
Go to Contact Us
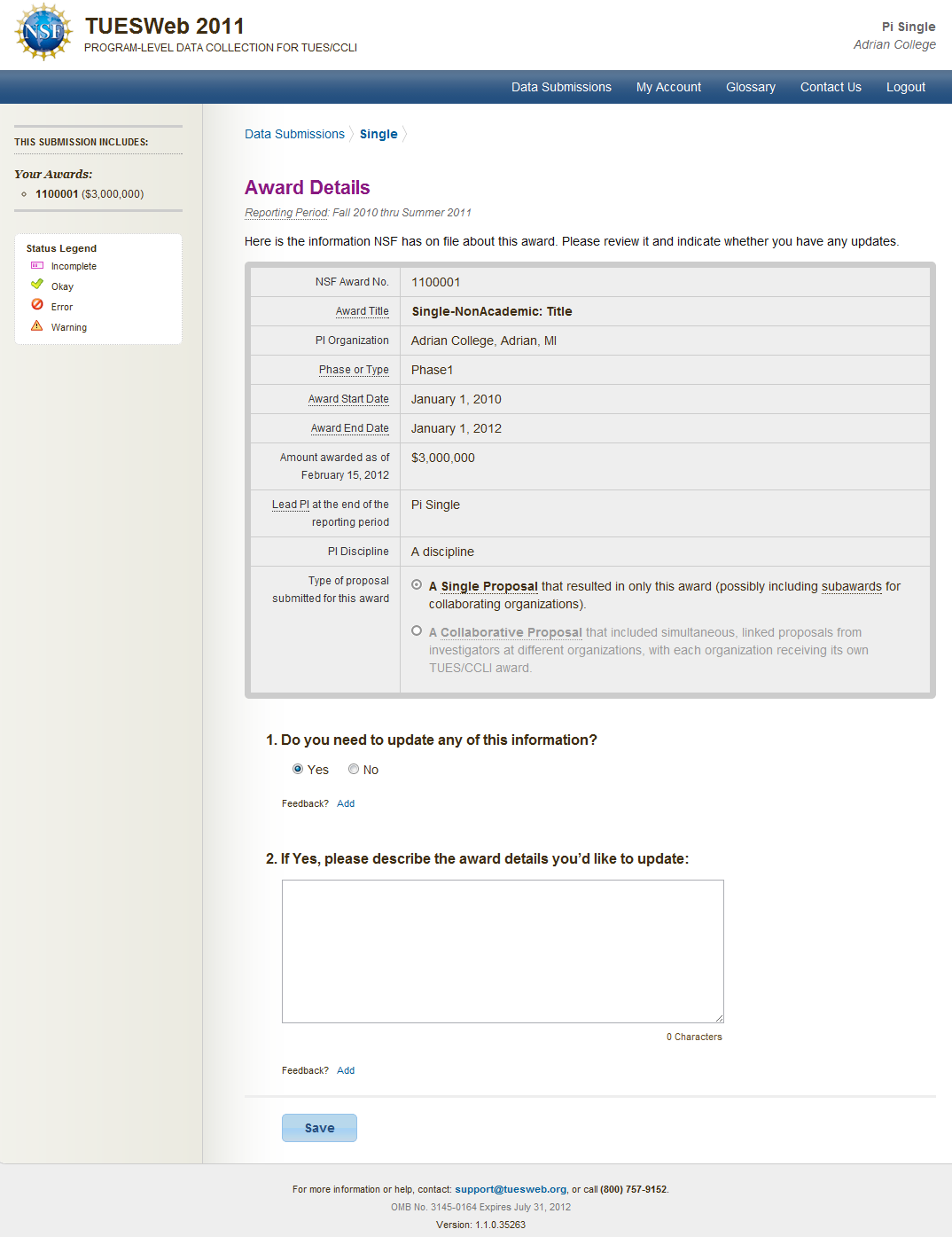coord(831,87)
